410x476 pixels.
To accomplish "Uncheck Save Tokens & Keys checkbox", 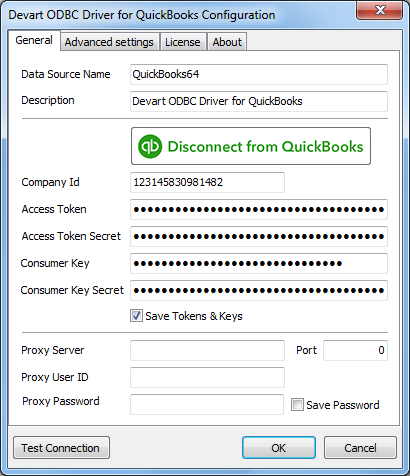I will [136, 316].
